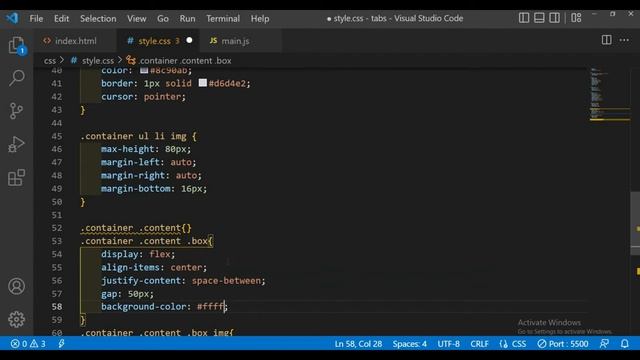Click the feedback icon in status bar

(x=604, y=344)
